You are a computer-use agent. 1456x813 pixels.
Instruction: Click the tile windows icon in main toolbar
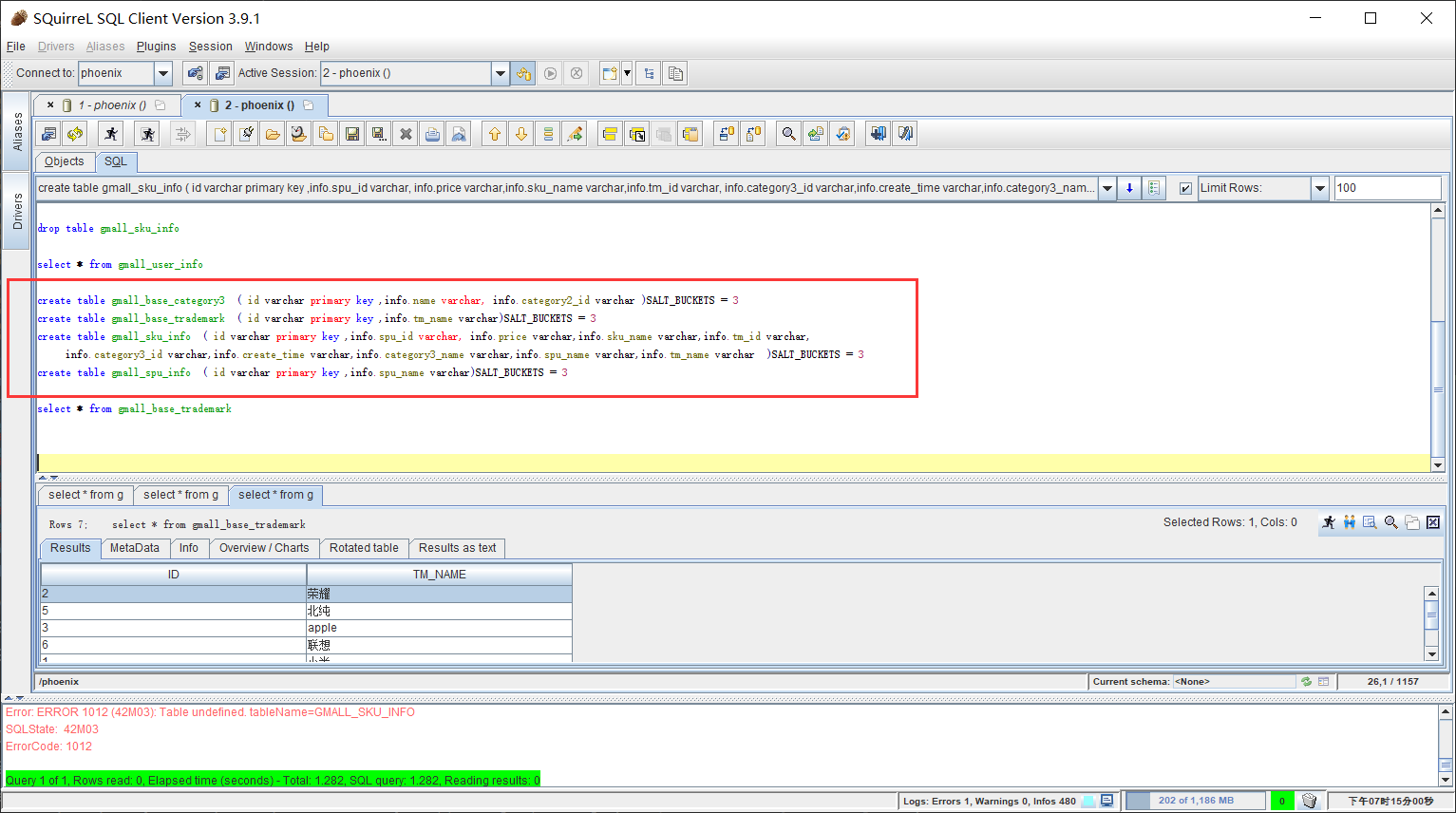pyautogui.click(x=649, y=73)
